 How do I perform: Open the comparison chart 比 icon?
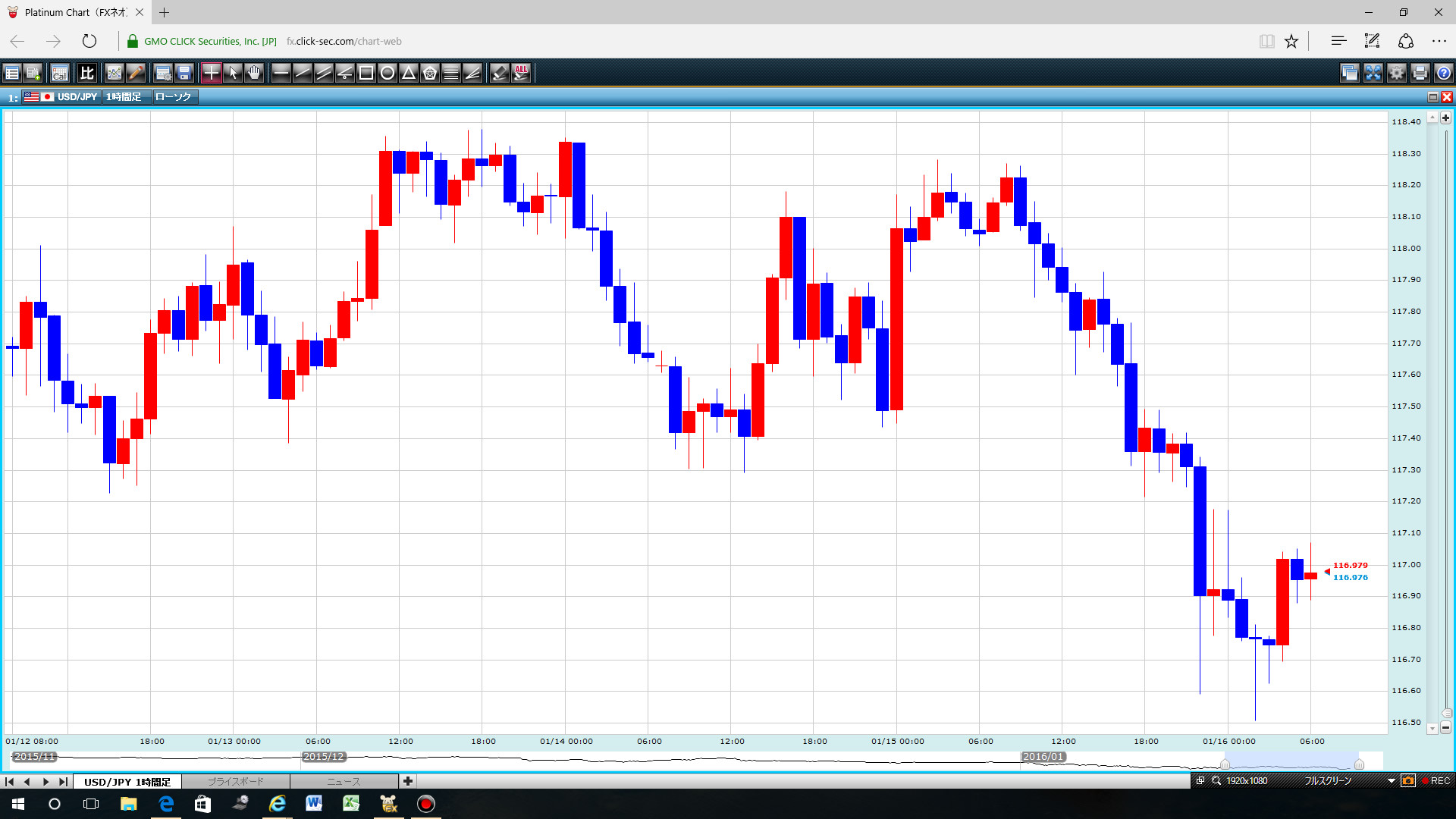click(86, 73)
